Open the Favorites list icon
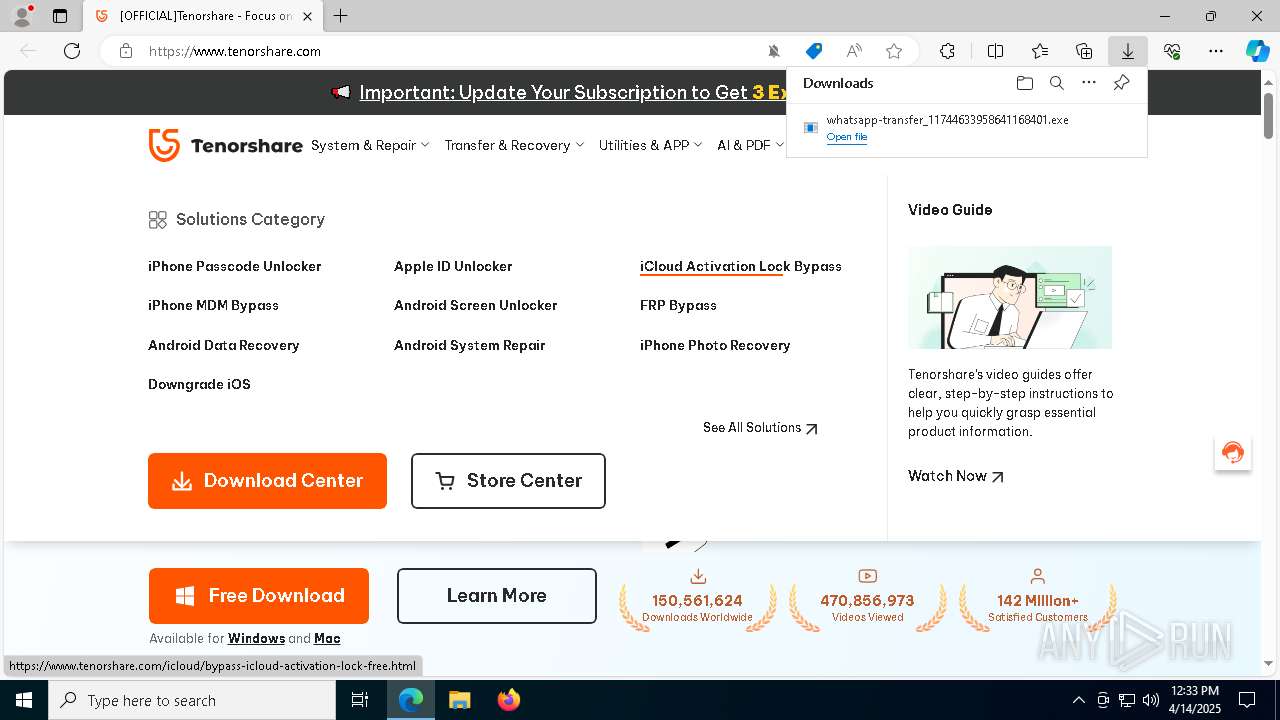Image resolution: width=1280 pixels, height=720 pixels. pyautogui.click(x=1040, y=51)
